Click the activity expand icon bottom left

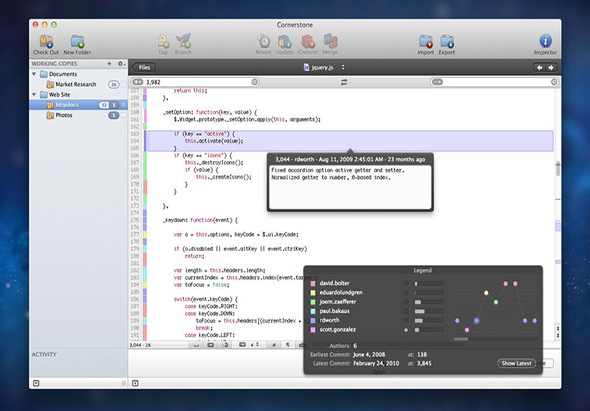coord(36,383)
